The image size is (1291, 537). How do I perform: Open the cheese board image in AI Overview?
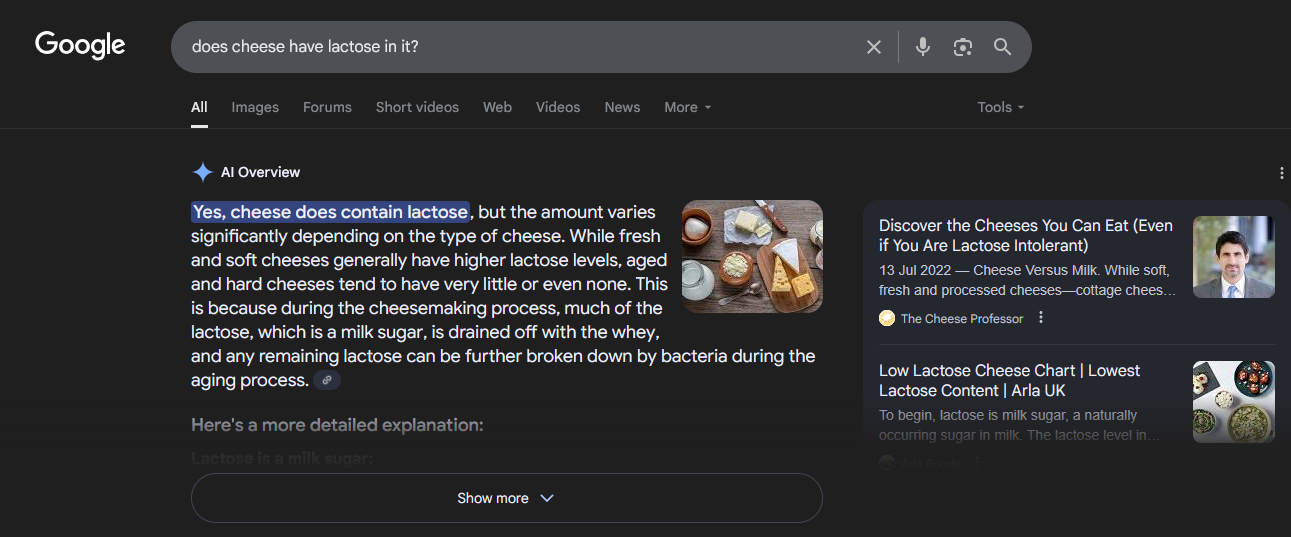pyautogui.click(x=752, y=256)
